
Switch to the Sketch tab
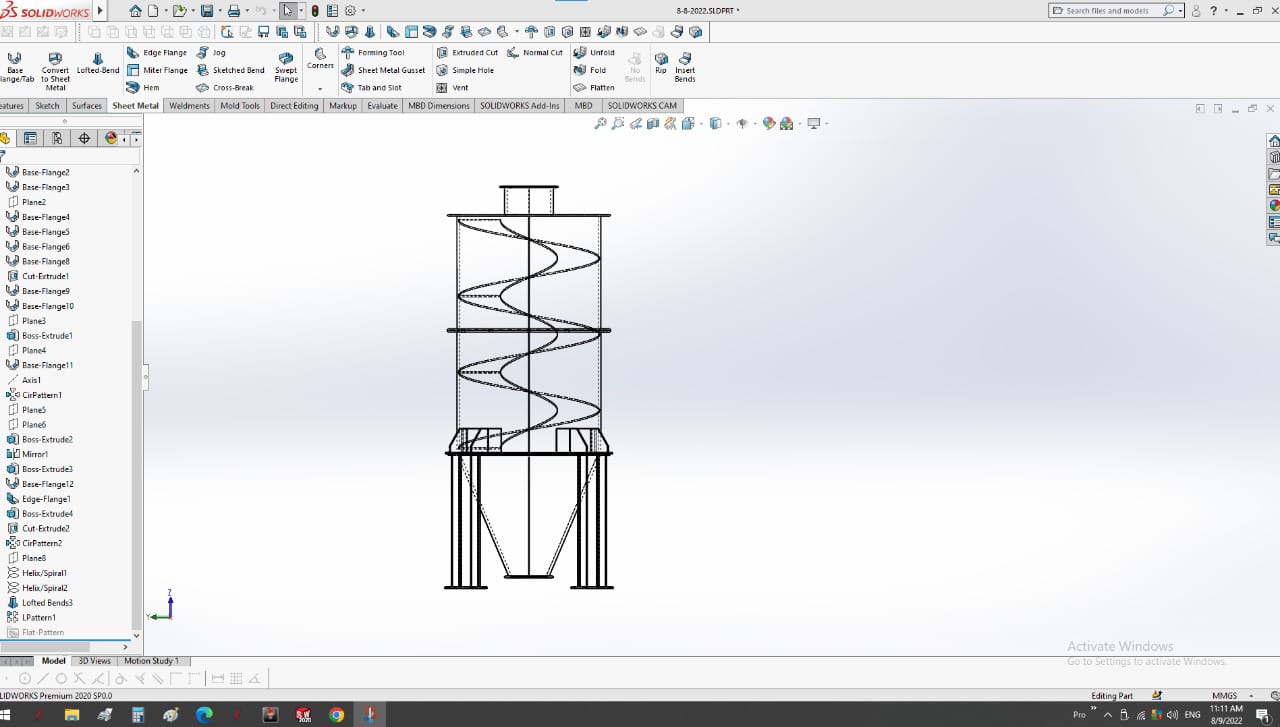click(48, 105)
